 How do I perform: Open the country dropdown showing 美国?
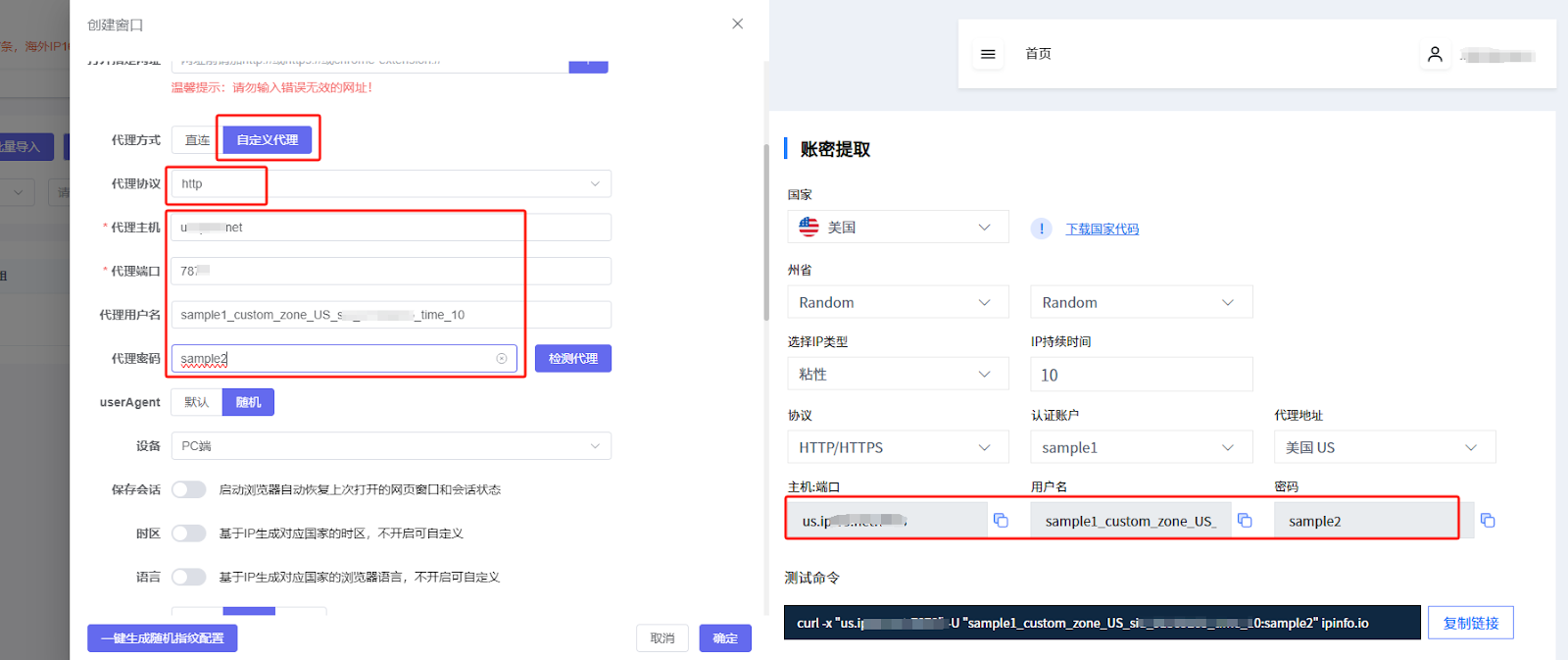click(x=897, y=228)
